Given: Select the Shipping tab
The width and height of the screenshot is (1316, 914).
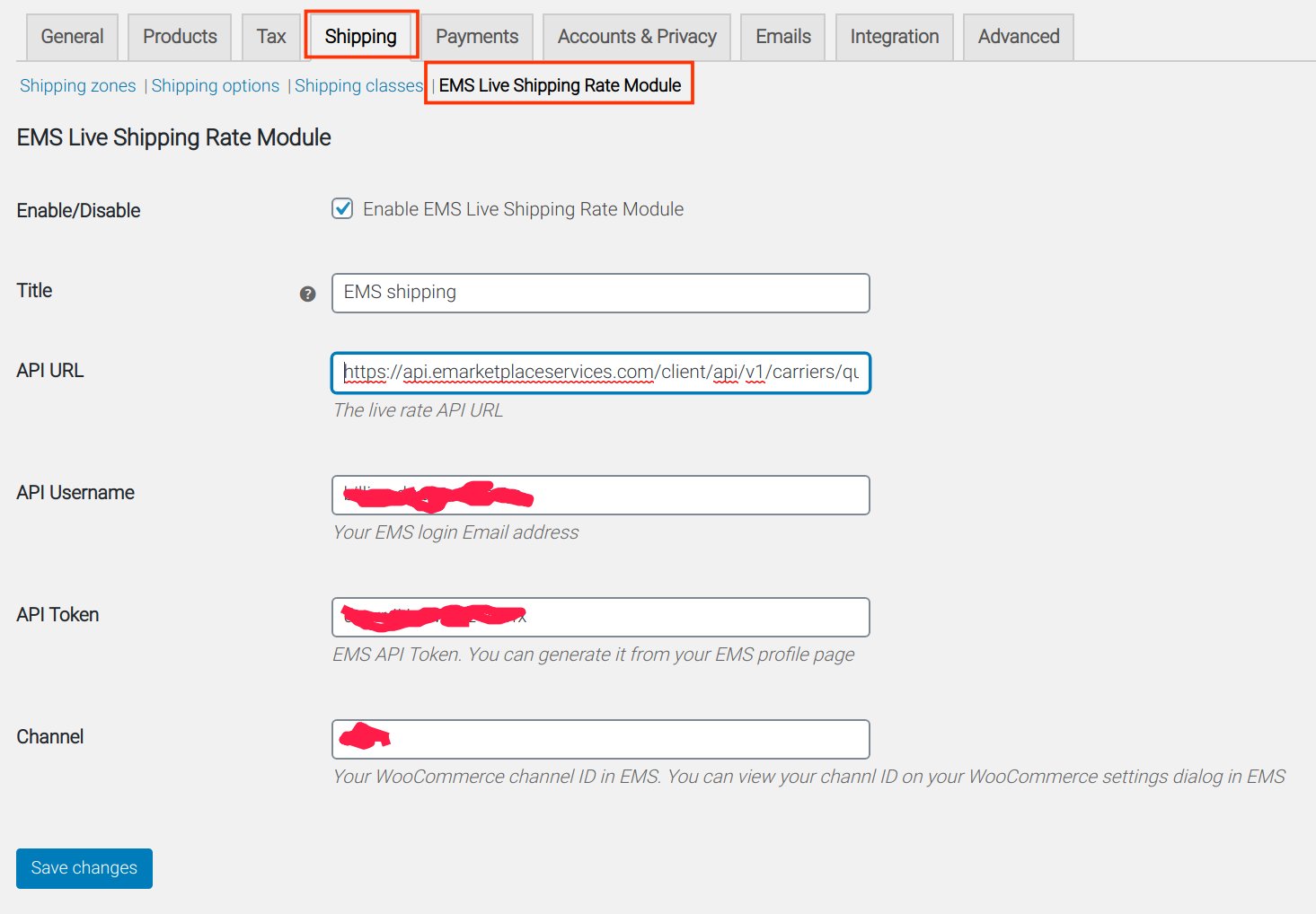Looking at the screenshot, I should pos(361,37).
